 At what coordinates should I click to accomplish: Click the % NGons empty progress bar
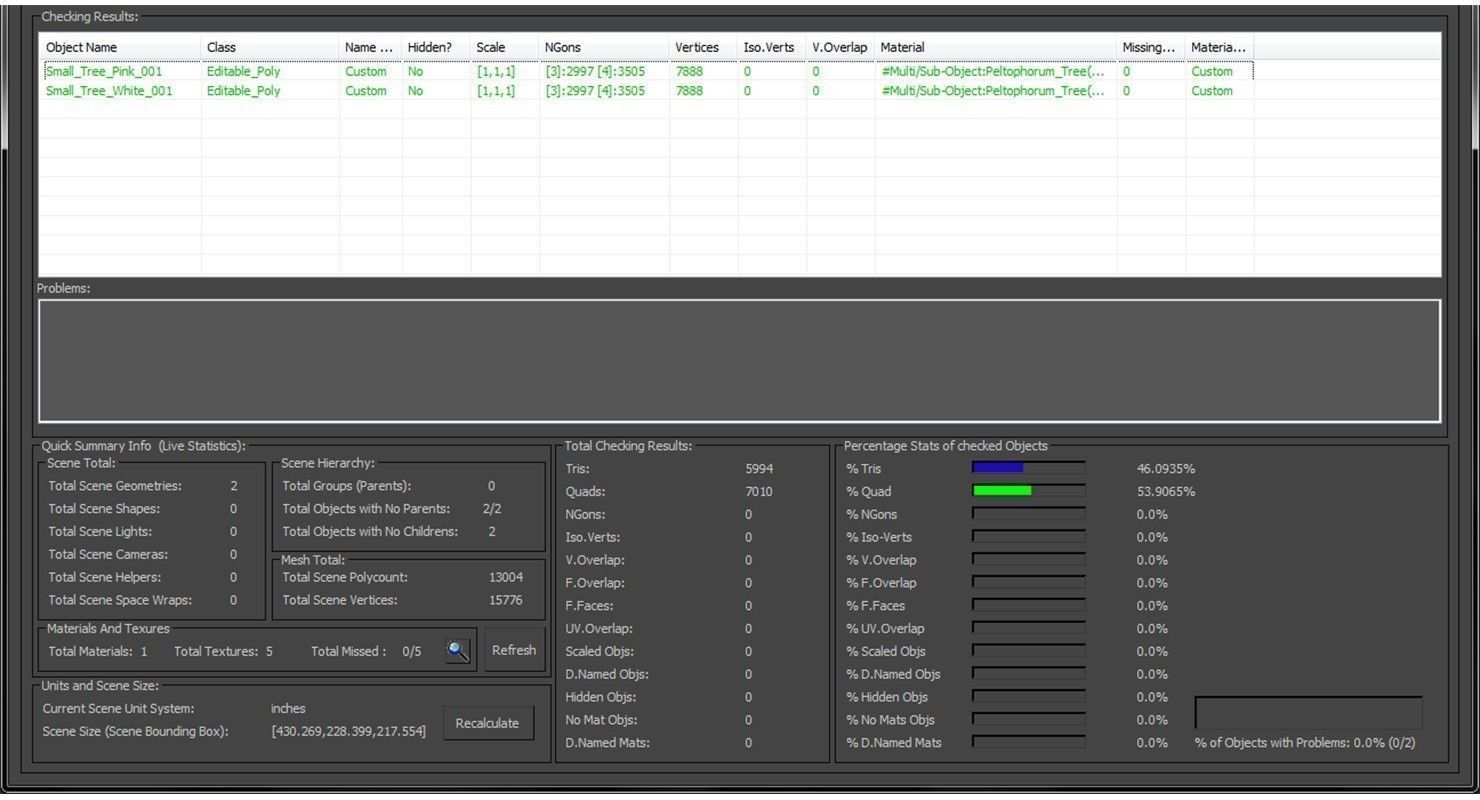pos(1028,514)
